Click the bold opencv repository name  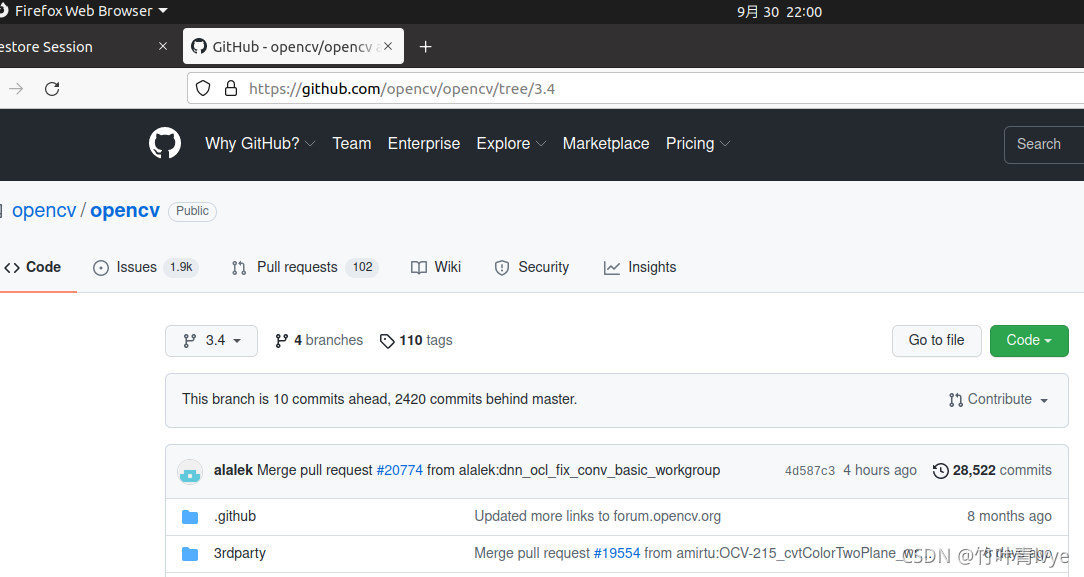(x=125, y=211)
